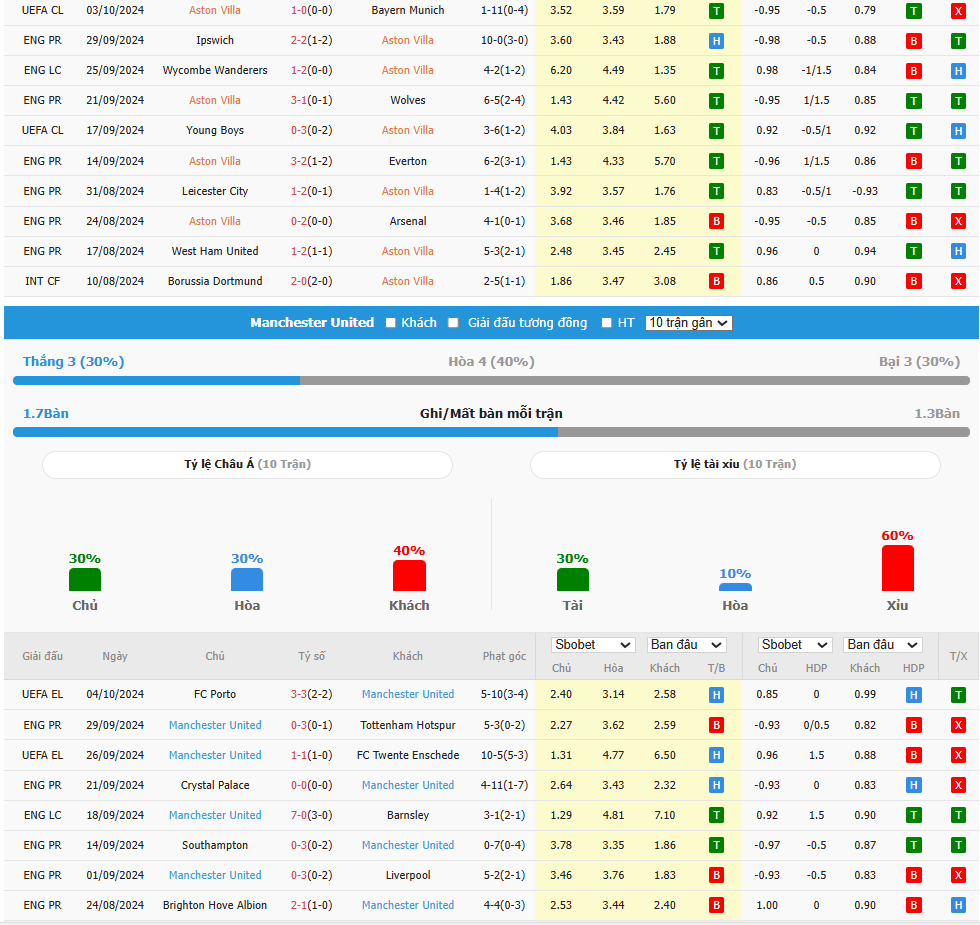The image size is (980, 925).
Task: Click the T/B red B badge in Tottenham Hotspur row
Action: point(716,725)
